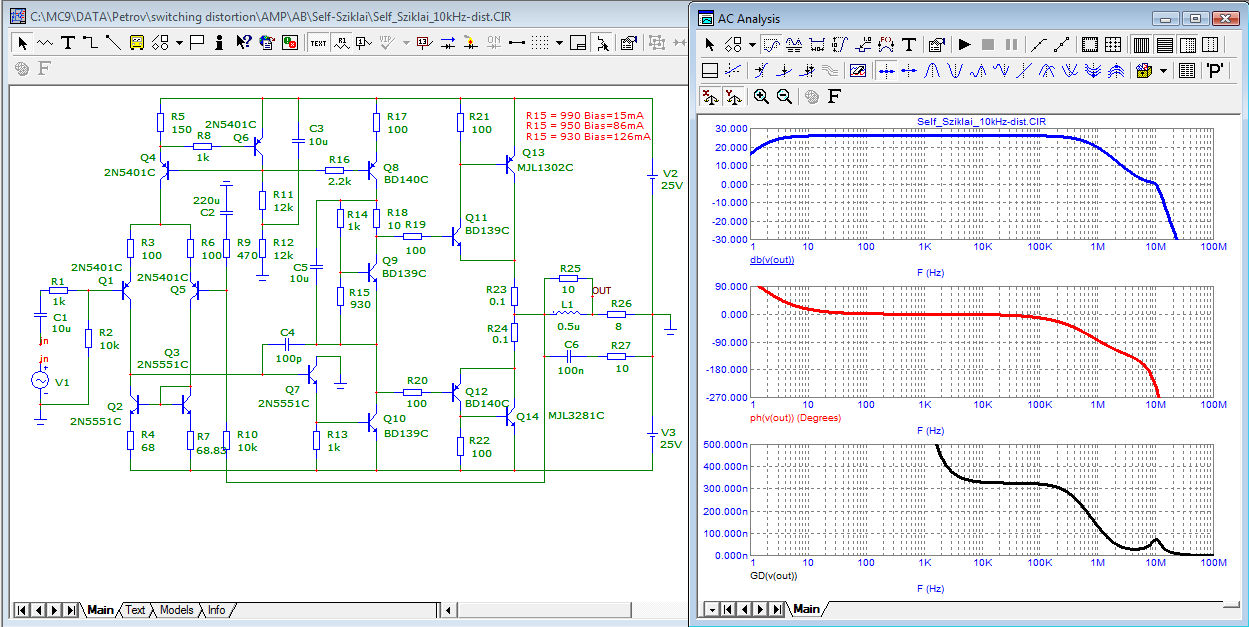1249x627 pixels.
Task: Click the Valley cursor function icon
Action: 955,71
